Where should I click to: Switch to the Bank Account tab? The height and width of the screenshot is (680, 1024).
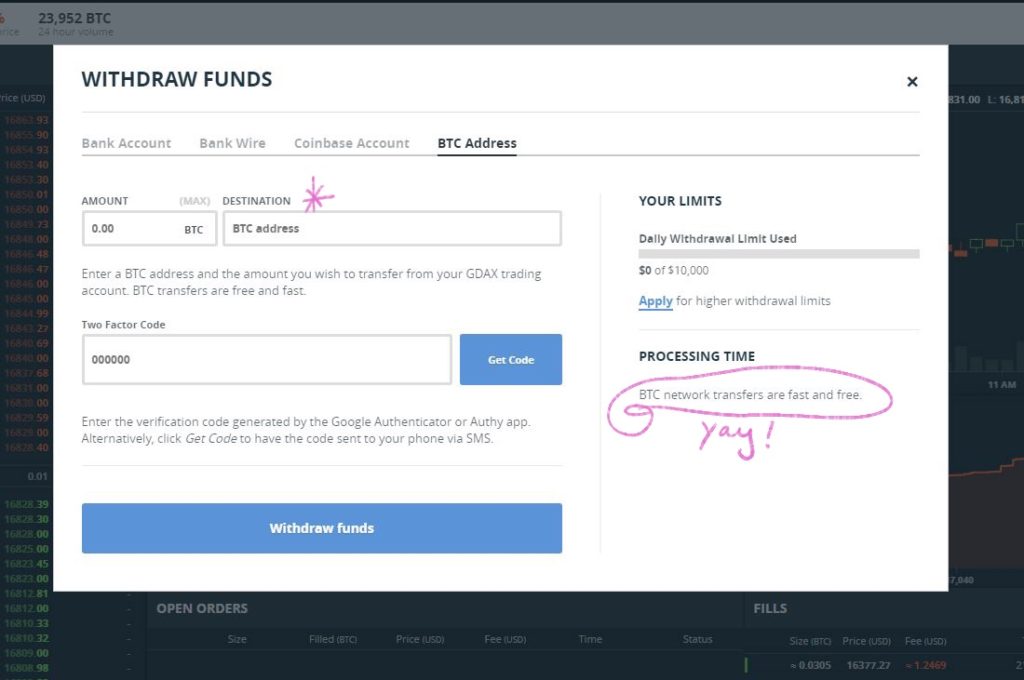click(126, 143)
